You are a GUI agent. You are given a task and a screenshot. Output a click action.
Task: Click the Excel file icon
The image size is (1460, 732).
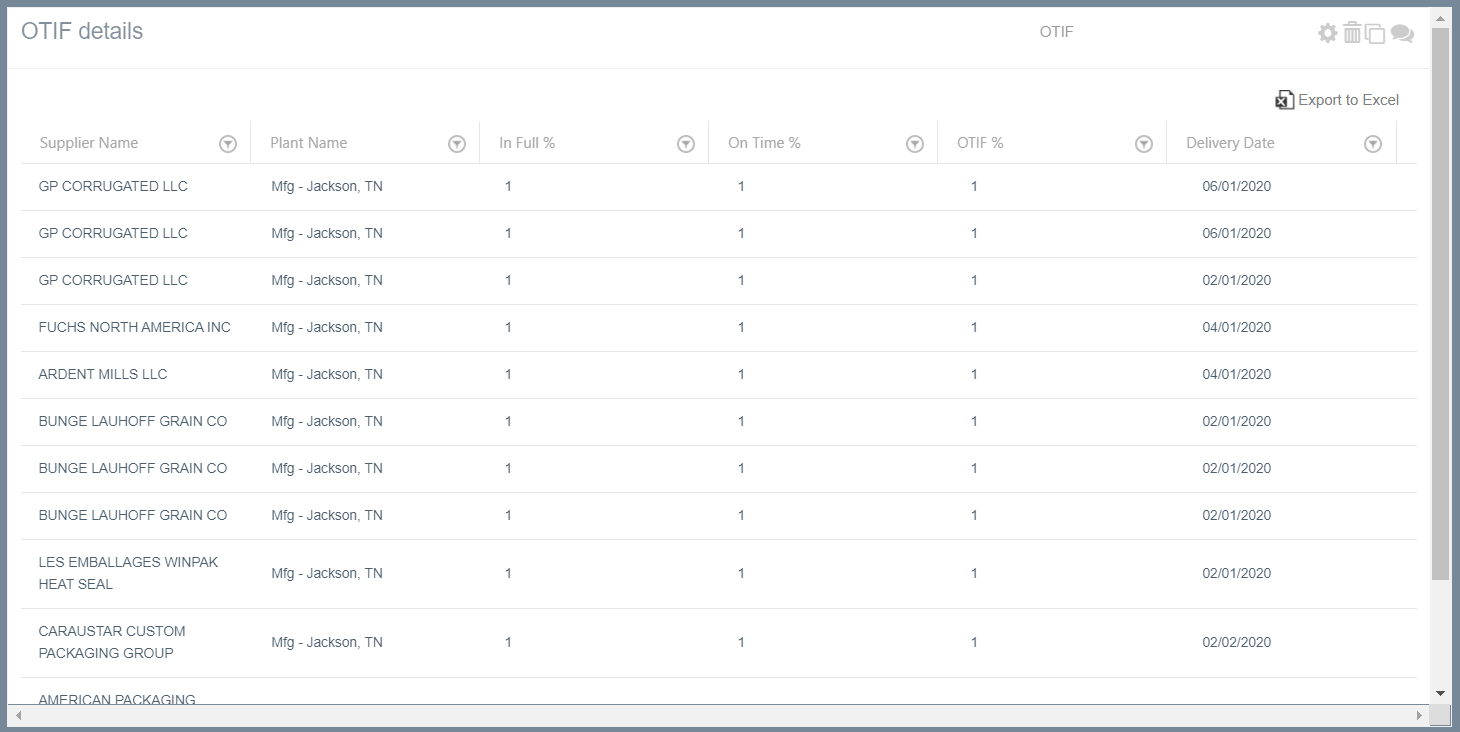click(1284, 100)
